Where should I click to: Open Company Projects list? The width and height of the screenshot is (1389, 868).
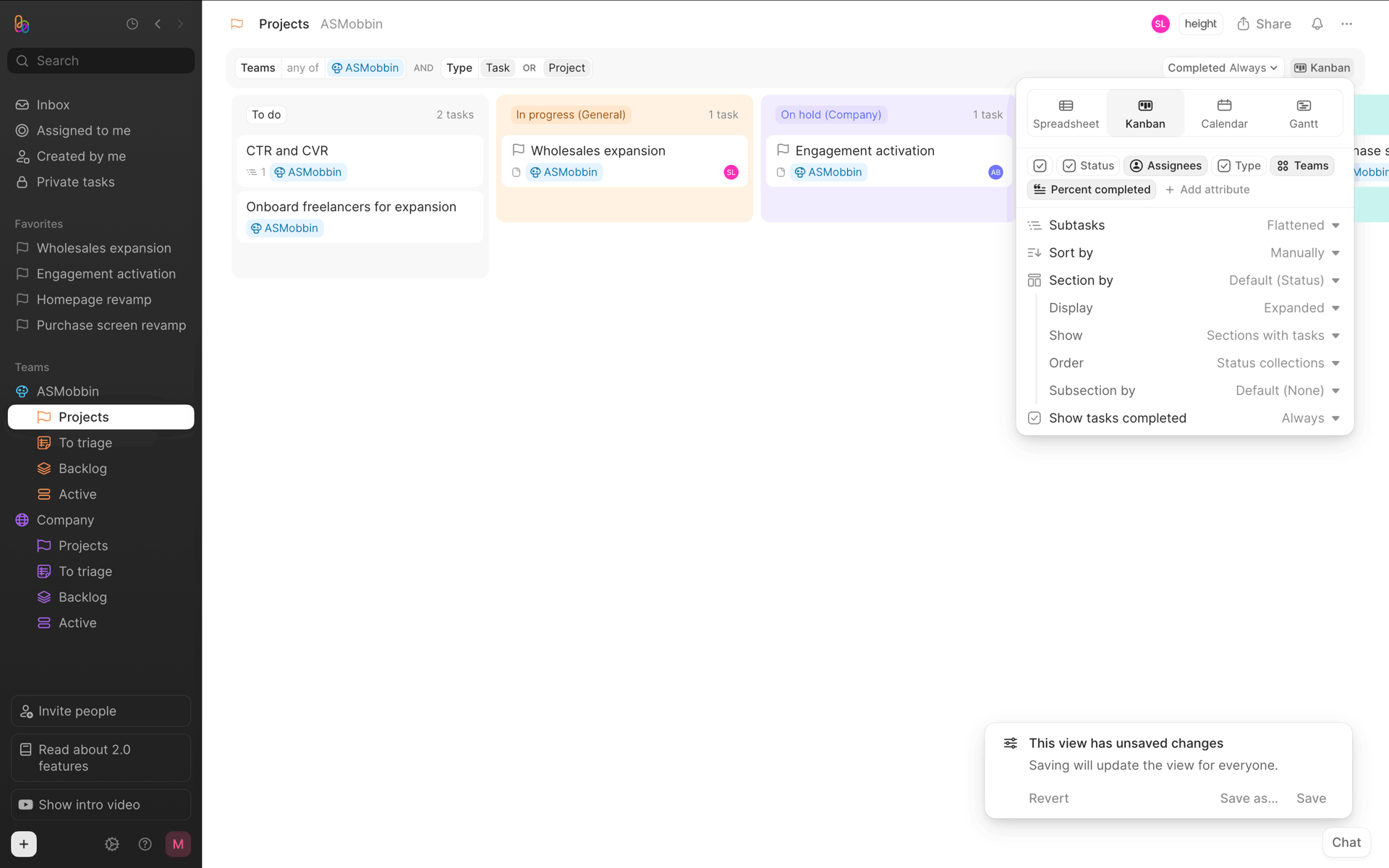click(101, 546)
